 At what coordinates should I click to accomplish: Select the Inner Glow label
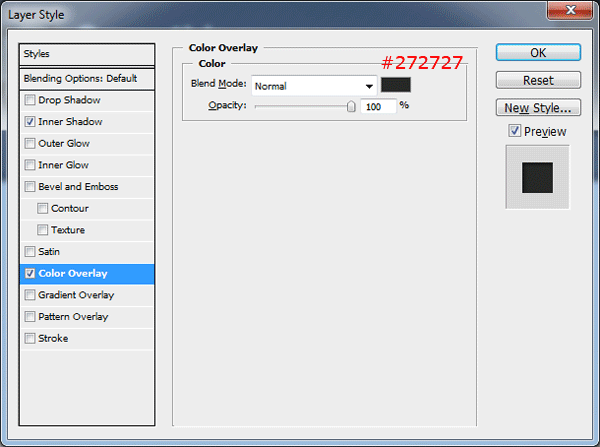point(64,165)
